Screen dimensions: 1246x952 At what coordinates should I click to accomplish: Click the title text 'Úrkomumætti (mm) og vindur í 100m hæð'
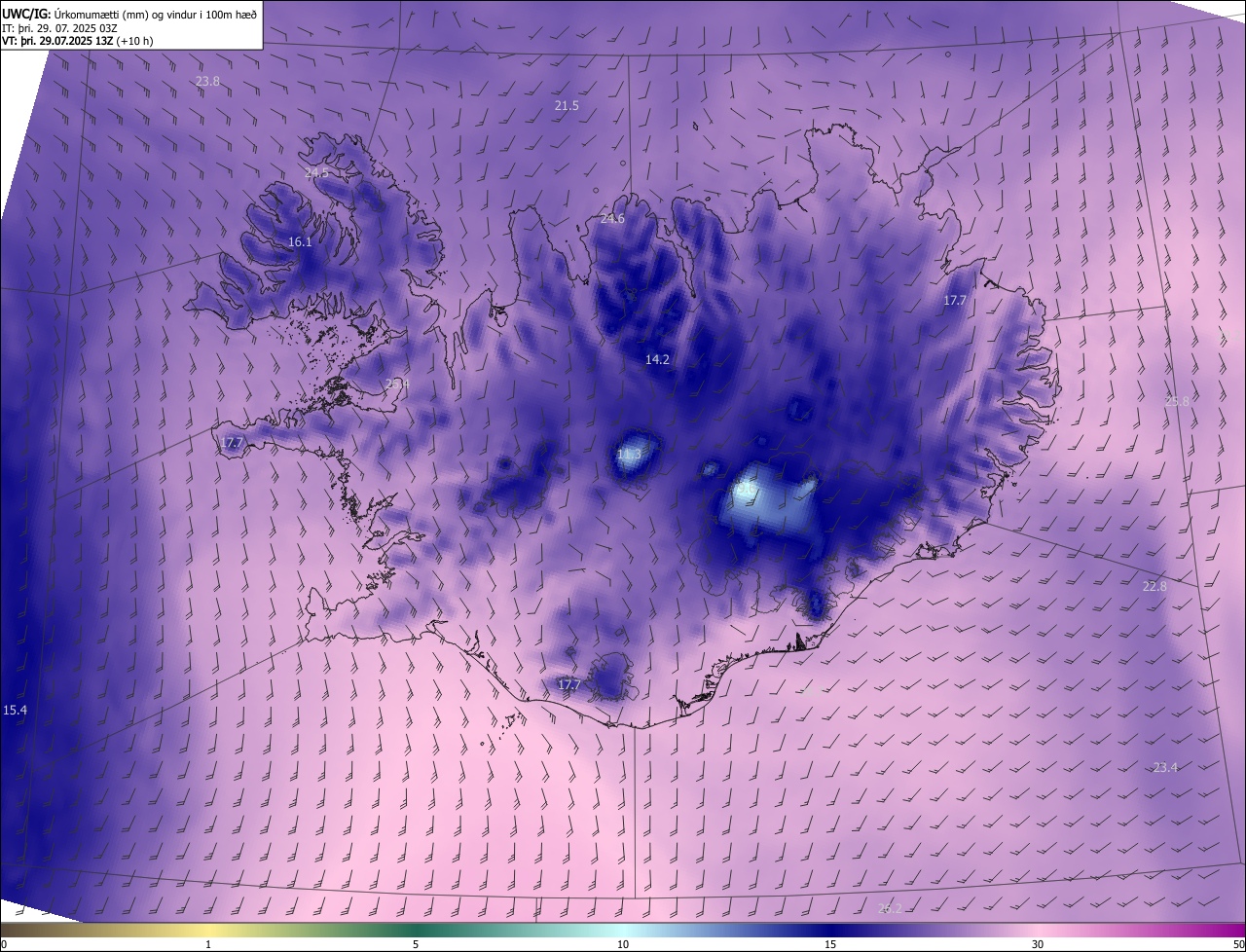coord(156,14)
